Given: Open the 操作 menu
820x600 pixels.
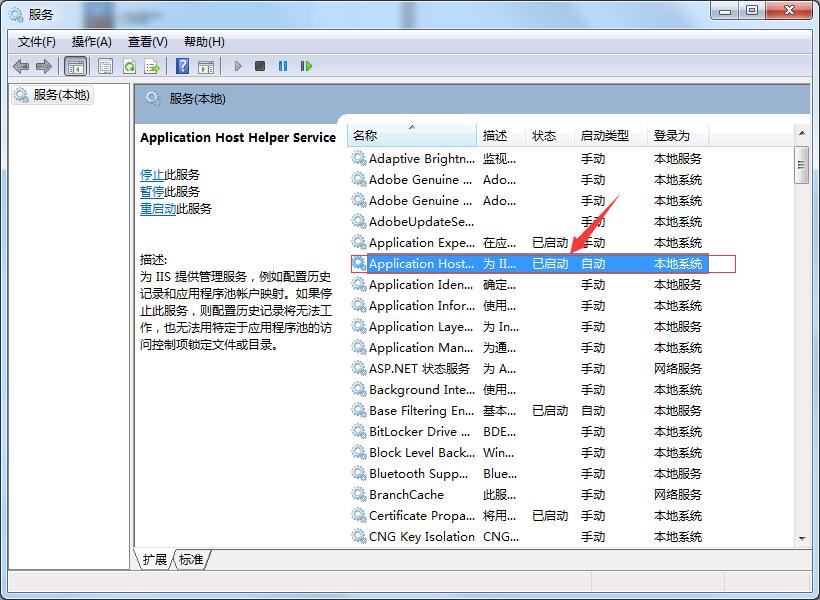Looking at the screenshot, I should tap(92, 41).
